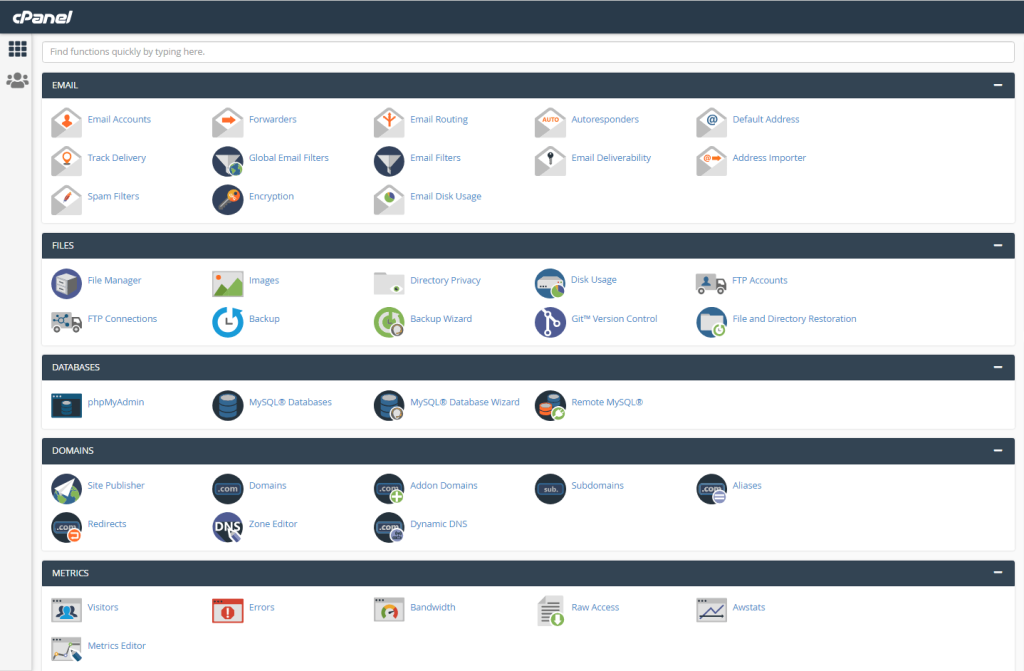Click the MySQL Database Wizard link
Viewport: 1024px width, 671px height.
coord(464,403)
